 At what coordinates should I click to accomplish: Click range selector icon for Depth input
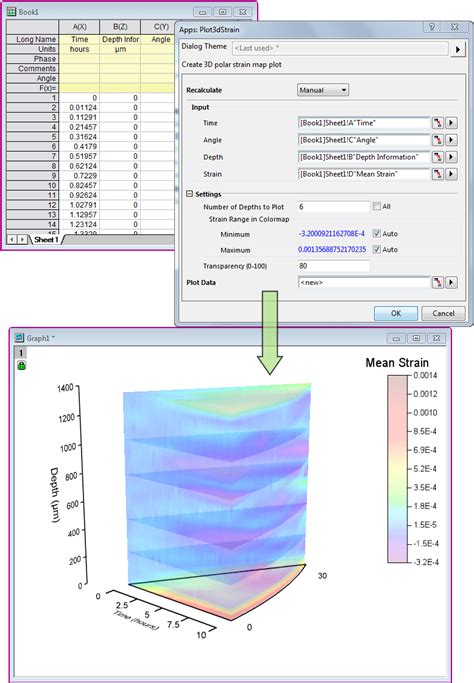tap(437, 157)
